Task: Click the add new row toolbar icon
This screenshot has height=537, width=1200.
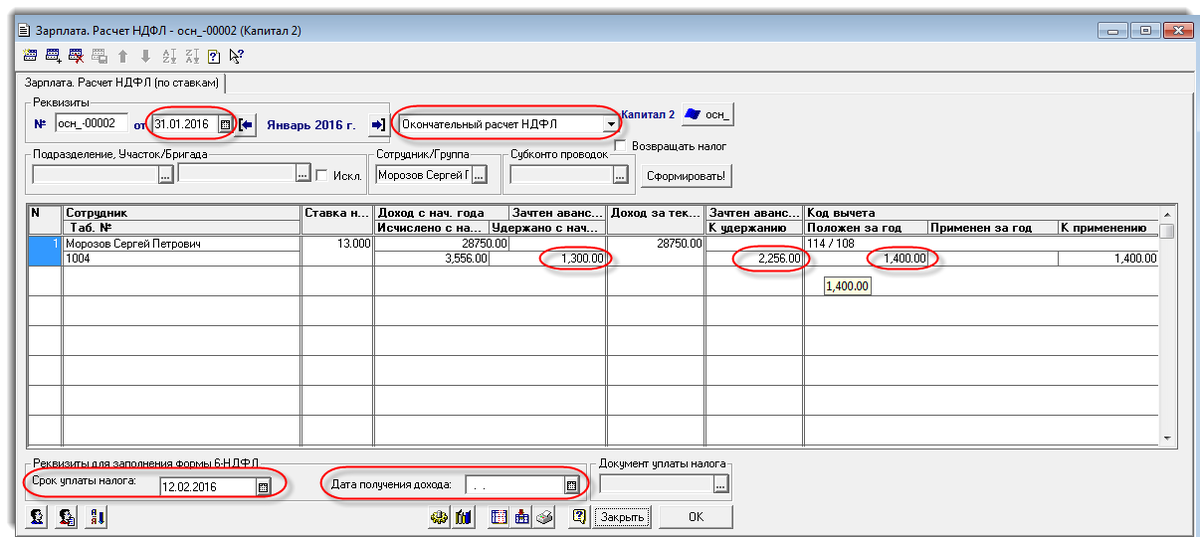Action: pyautogui.click(x=52, y=56)
